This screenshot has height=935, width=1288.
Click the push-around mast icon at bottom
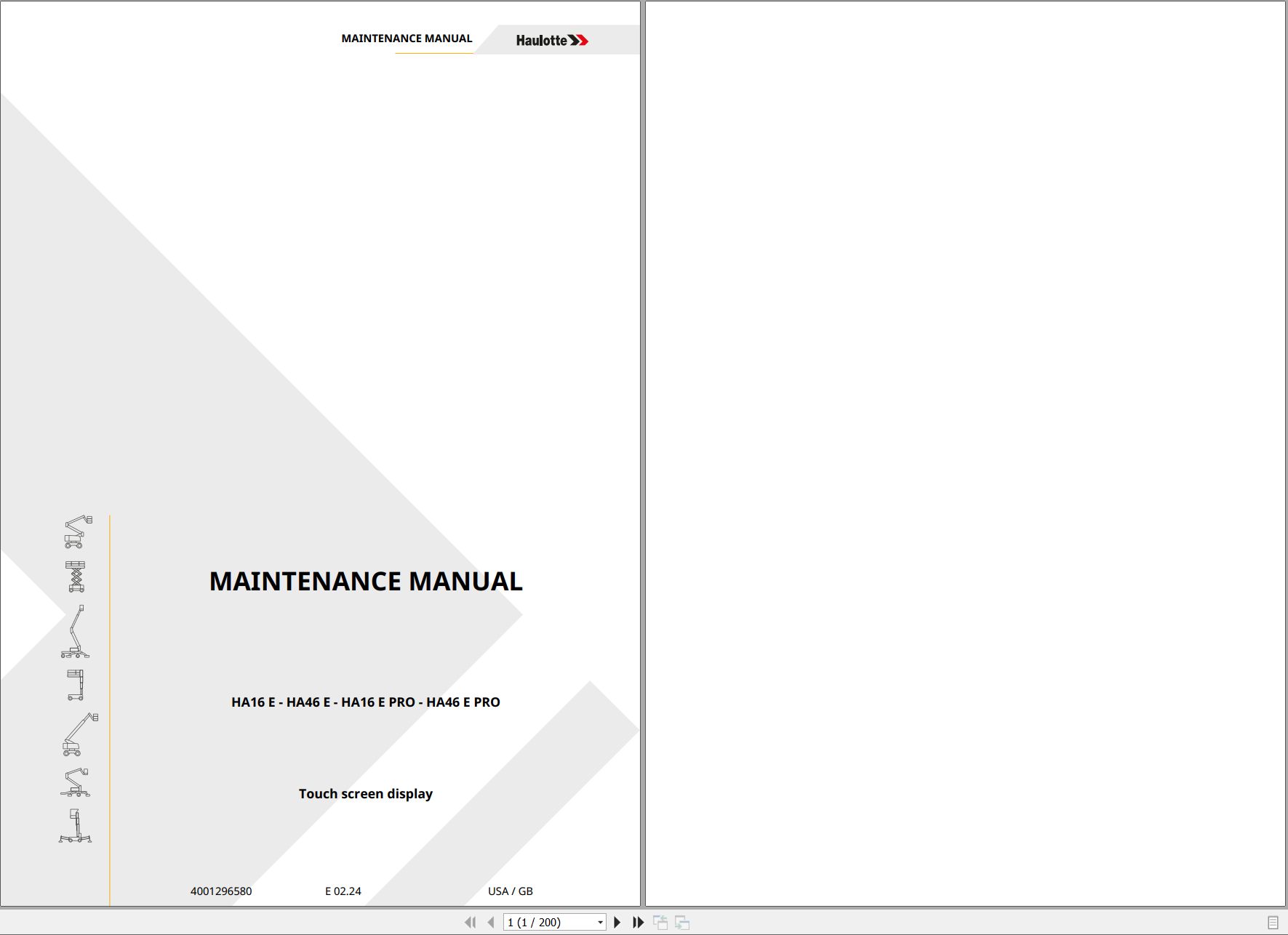pyautogui.click(x=75, y=826)
